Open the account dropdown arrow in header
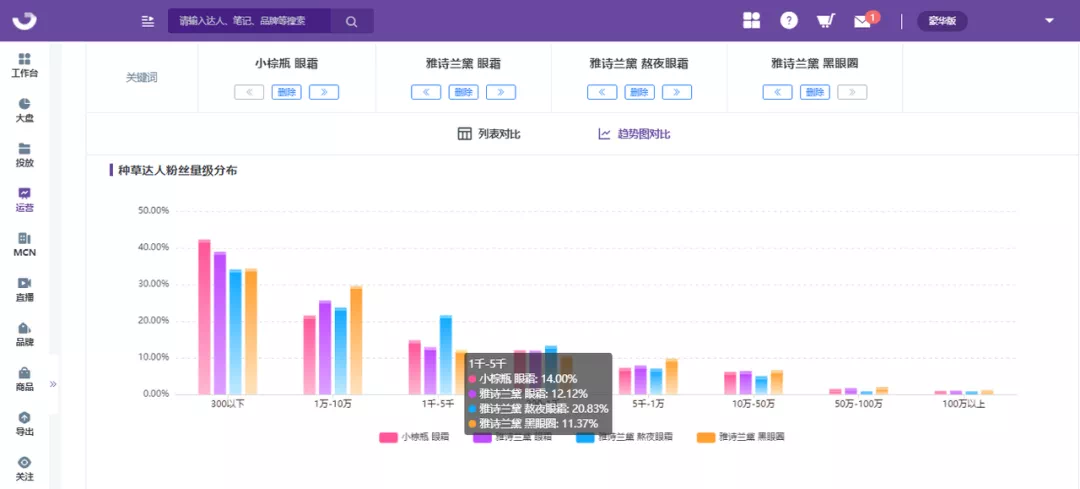1080x489 pixels. point(1049,21)
